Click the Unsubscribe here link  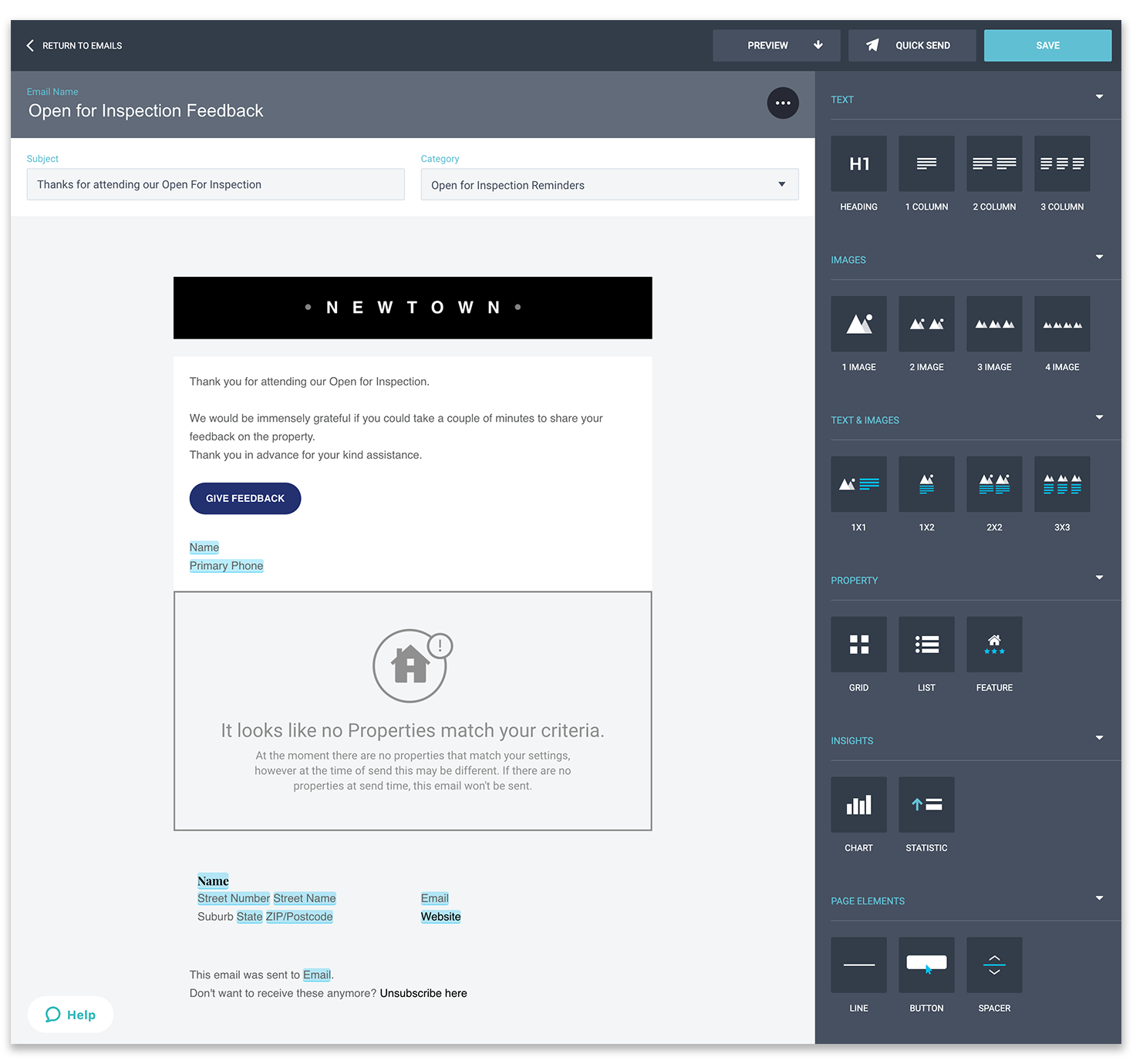[x=423, y=993]
